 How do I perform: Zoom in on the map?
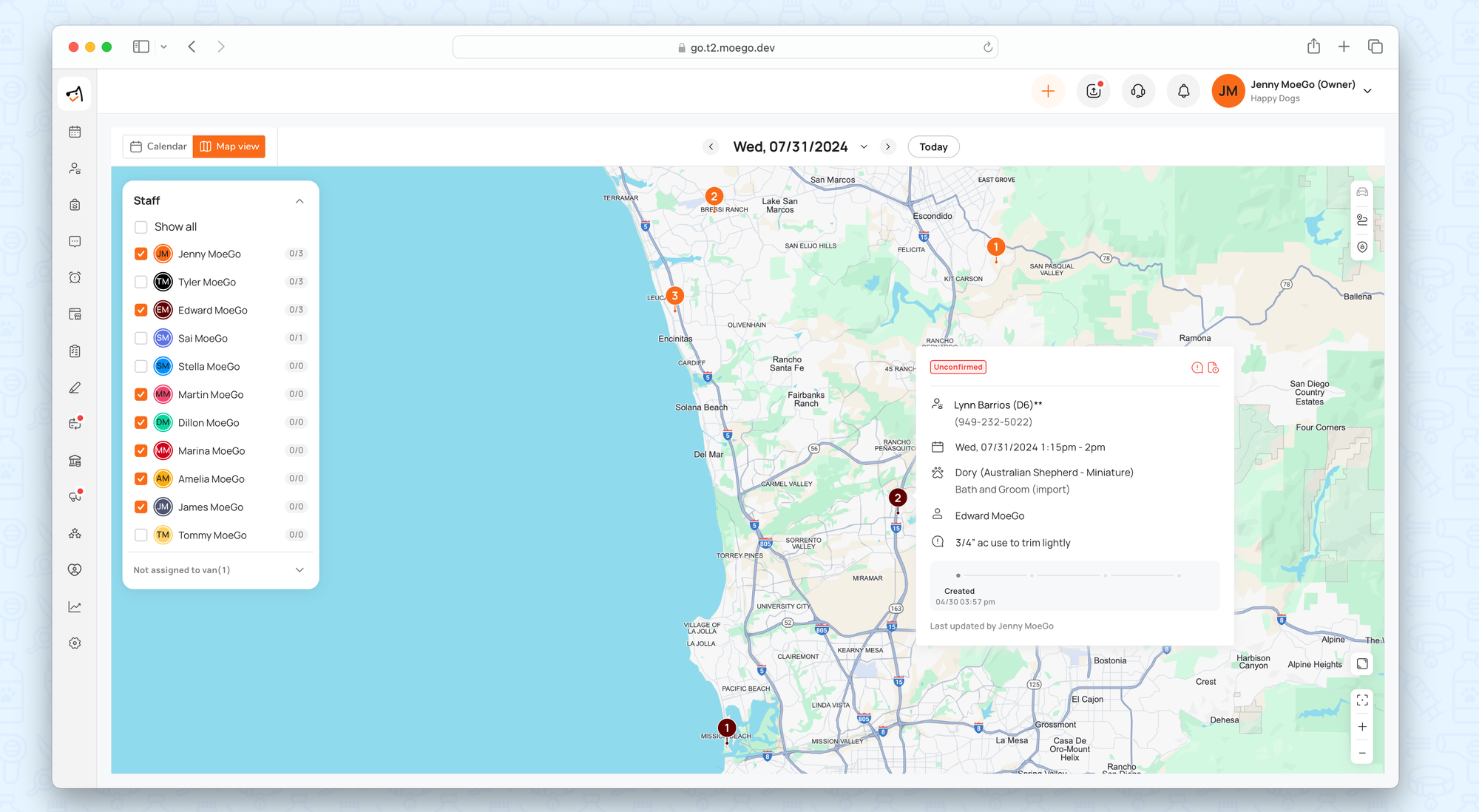[x=1362, y=727]
